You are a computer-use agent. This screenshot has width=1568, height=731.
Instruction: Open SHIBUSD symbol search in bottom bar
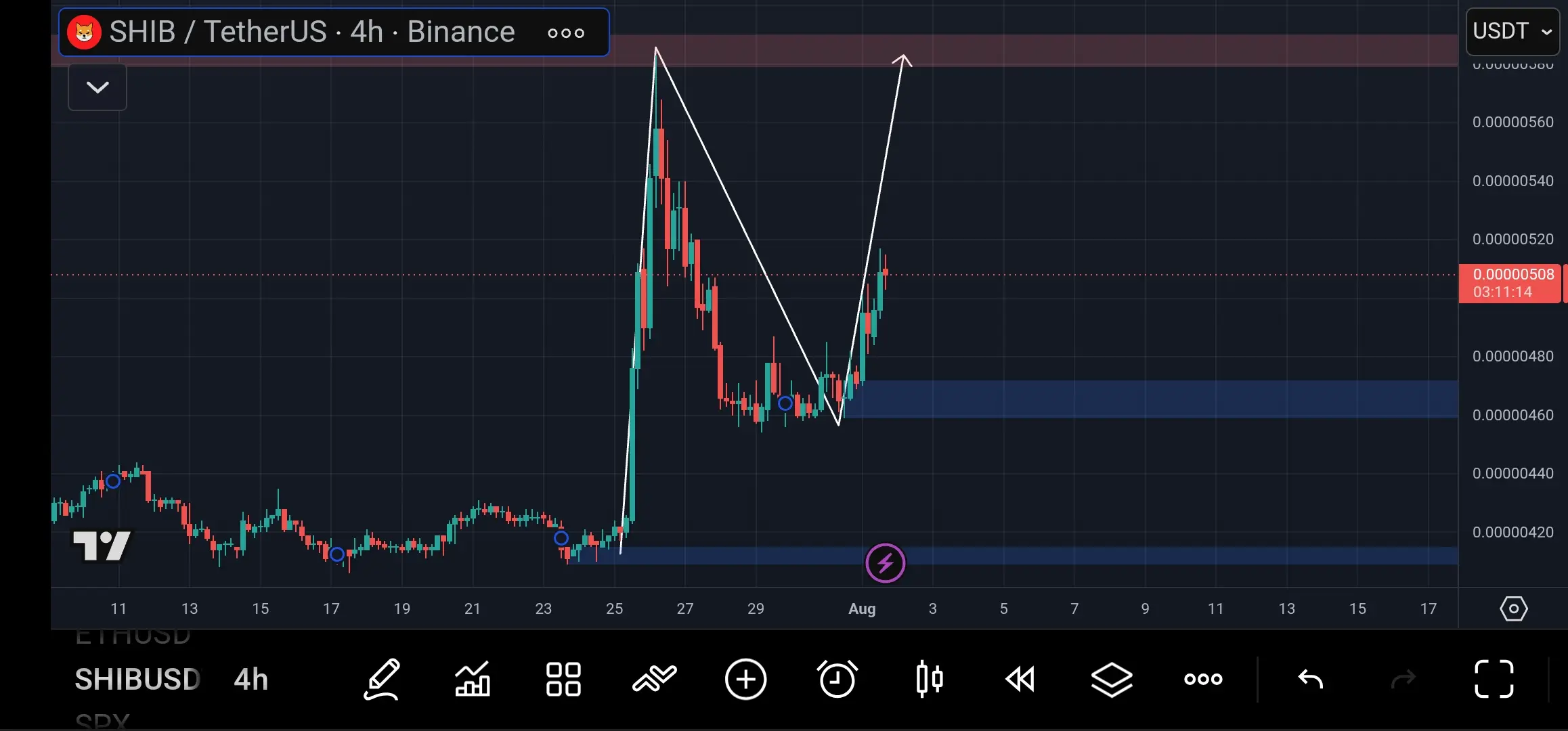coord(137,679)
